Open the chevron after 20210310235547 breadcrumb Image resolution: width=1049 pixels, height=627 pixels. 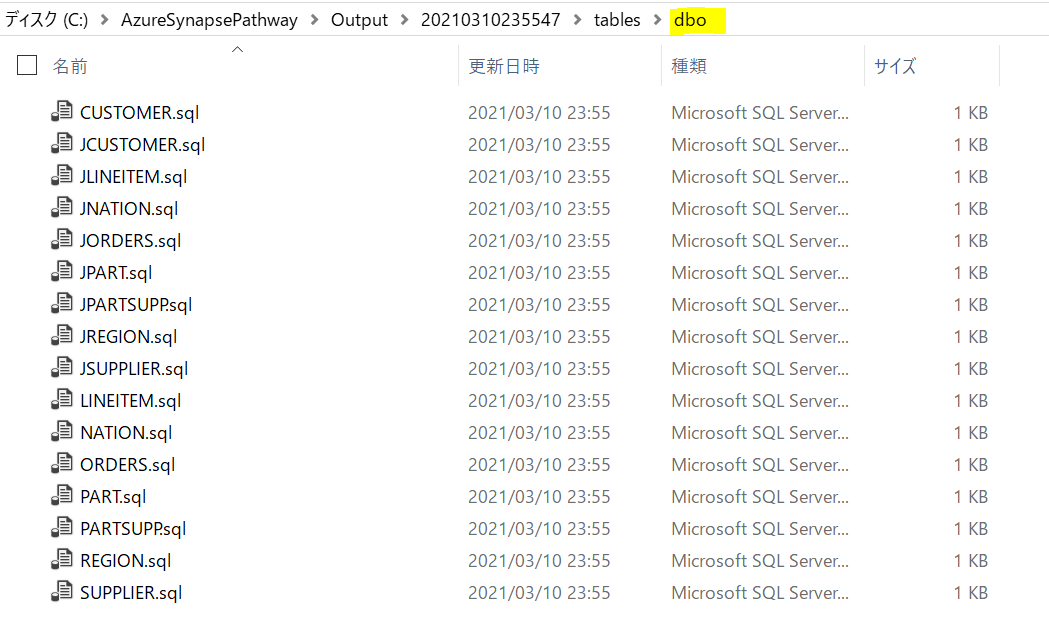coord(577,20)
